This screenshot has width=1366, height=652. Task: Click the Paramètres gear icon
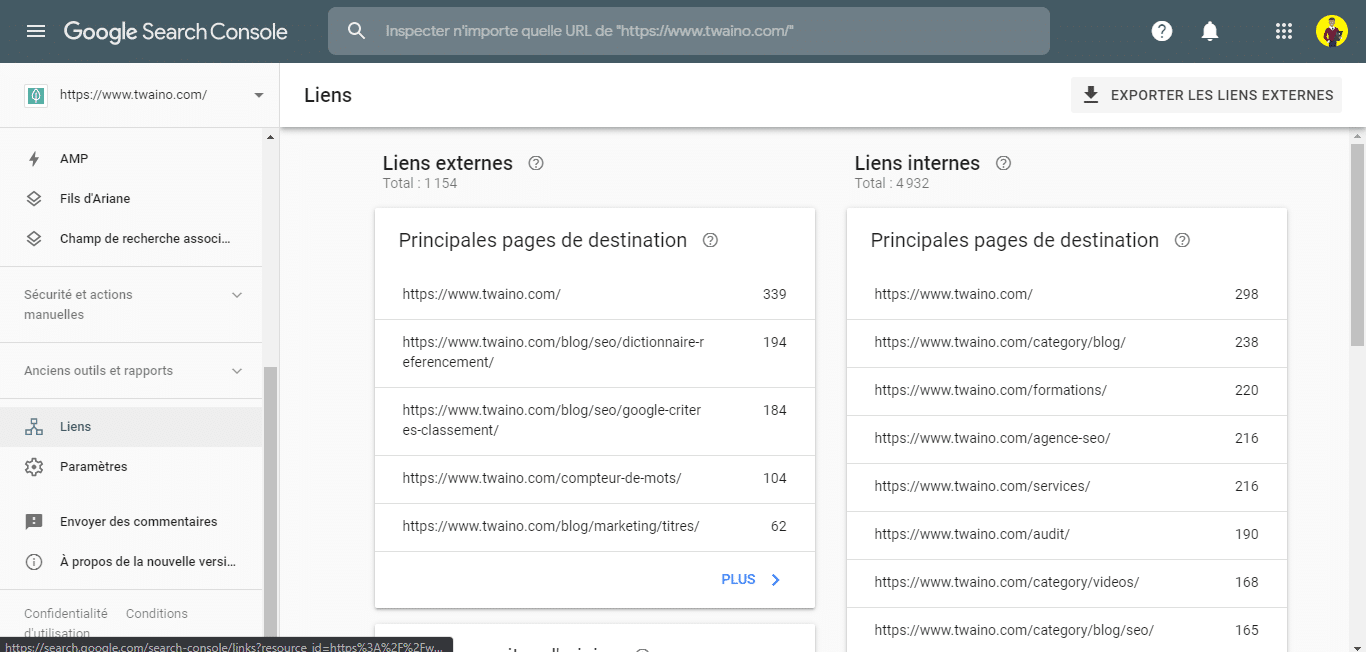coord(34,467)
